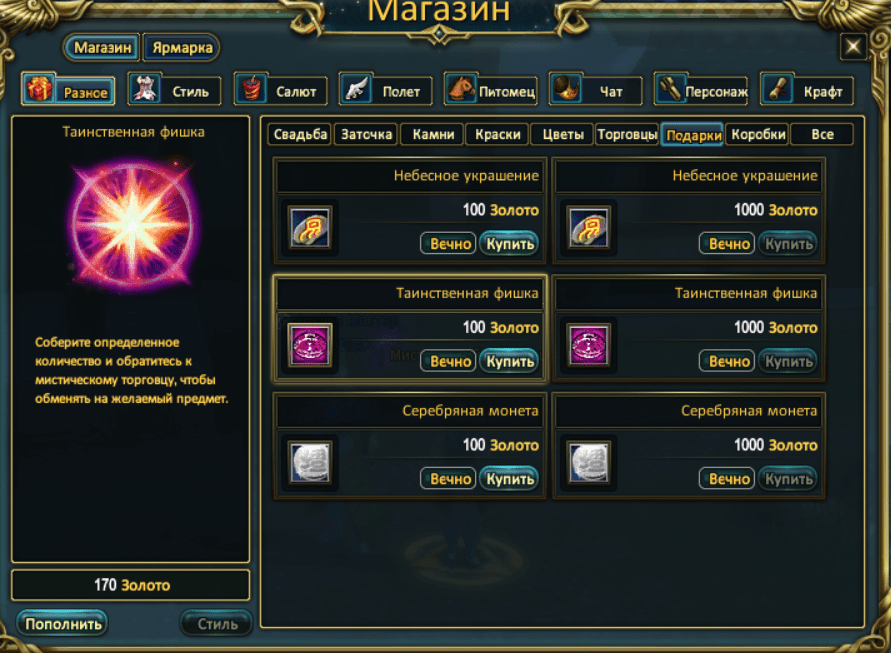Close the Магазин window
Screen dimensions: 891x653
coord(853,47)
